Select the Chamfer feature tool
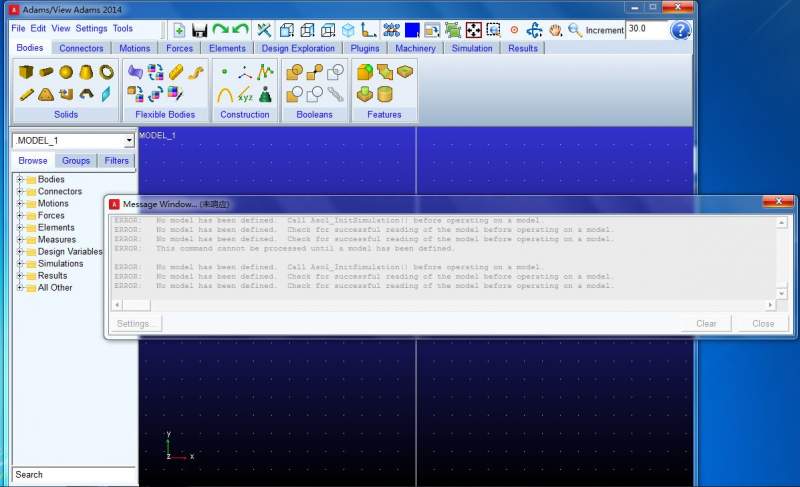Image resolution: width=800 pixels, height=487 pixels. (385, 72)
